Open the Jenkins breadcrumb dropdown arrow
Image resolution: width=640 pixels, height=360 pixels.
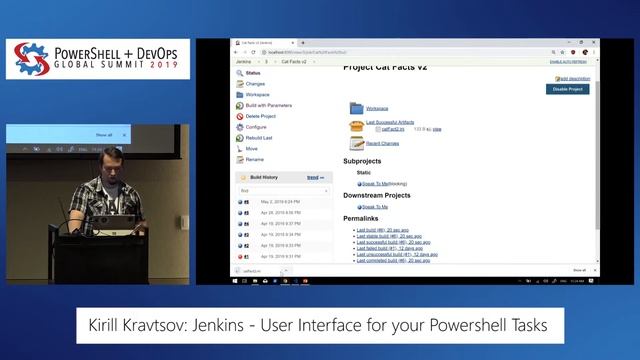(x=258, y=62)
